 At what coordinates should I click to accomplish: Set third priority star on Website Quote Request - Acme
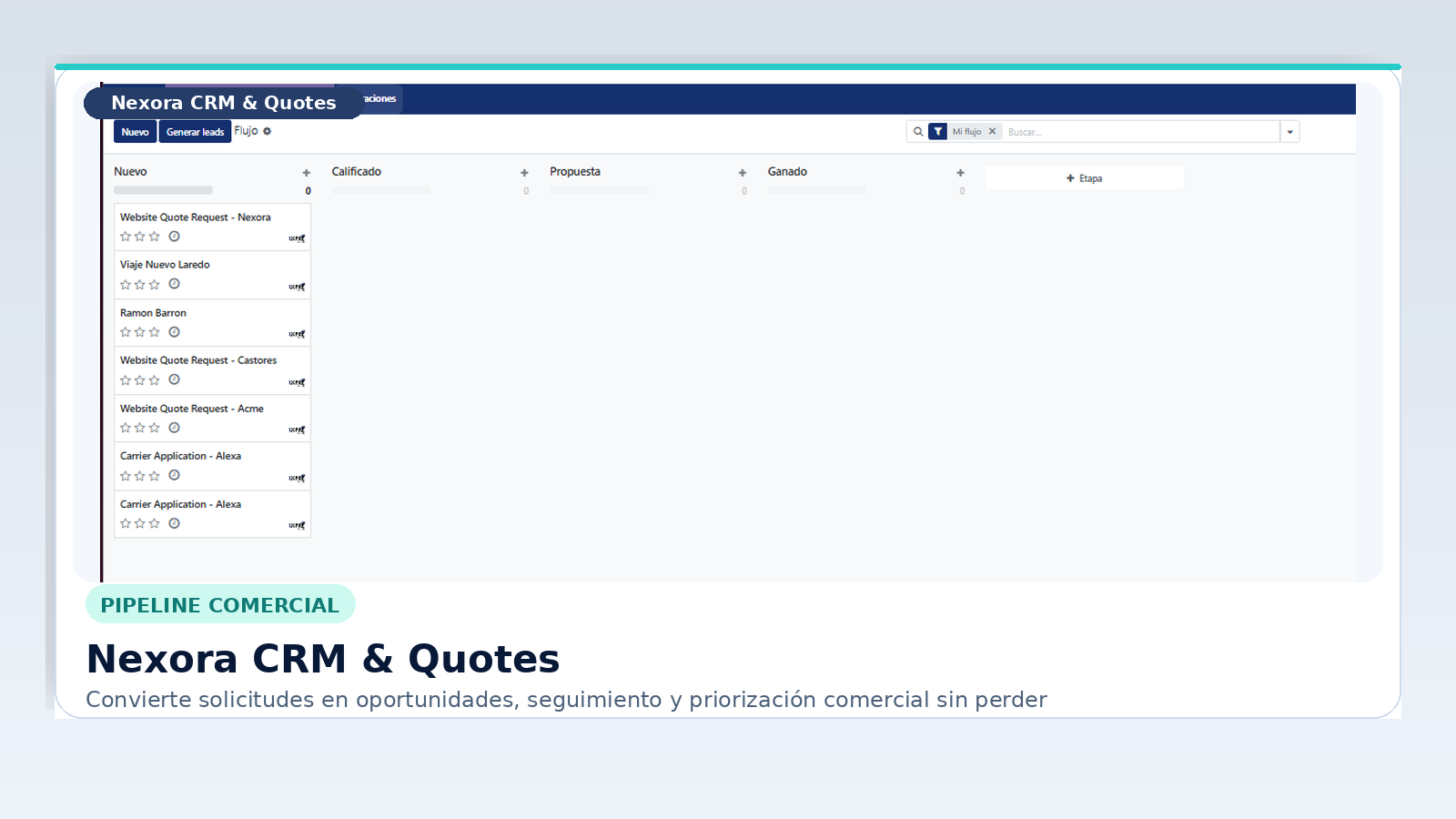(x=155, y=428)
